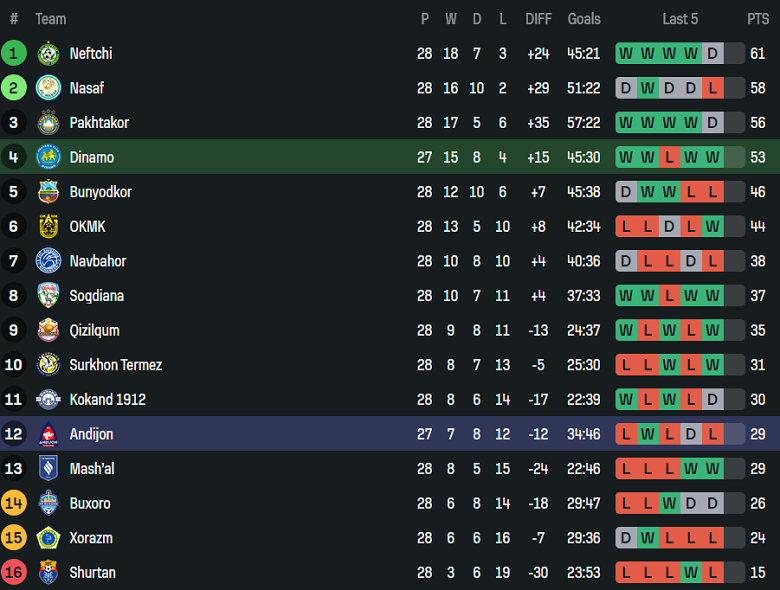Click the OKMK yellow crest icon

pyautogui.click(x=48, y=227)
